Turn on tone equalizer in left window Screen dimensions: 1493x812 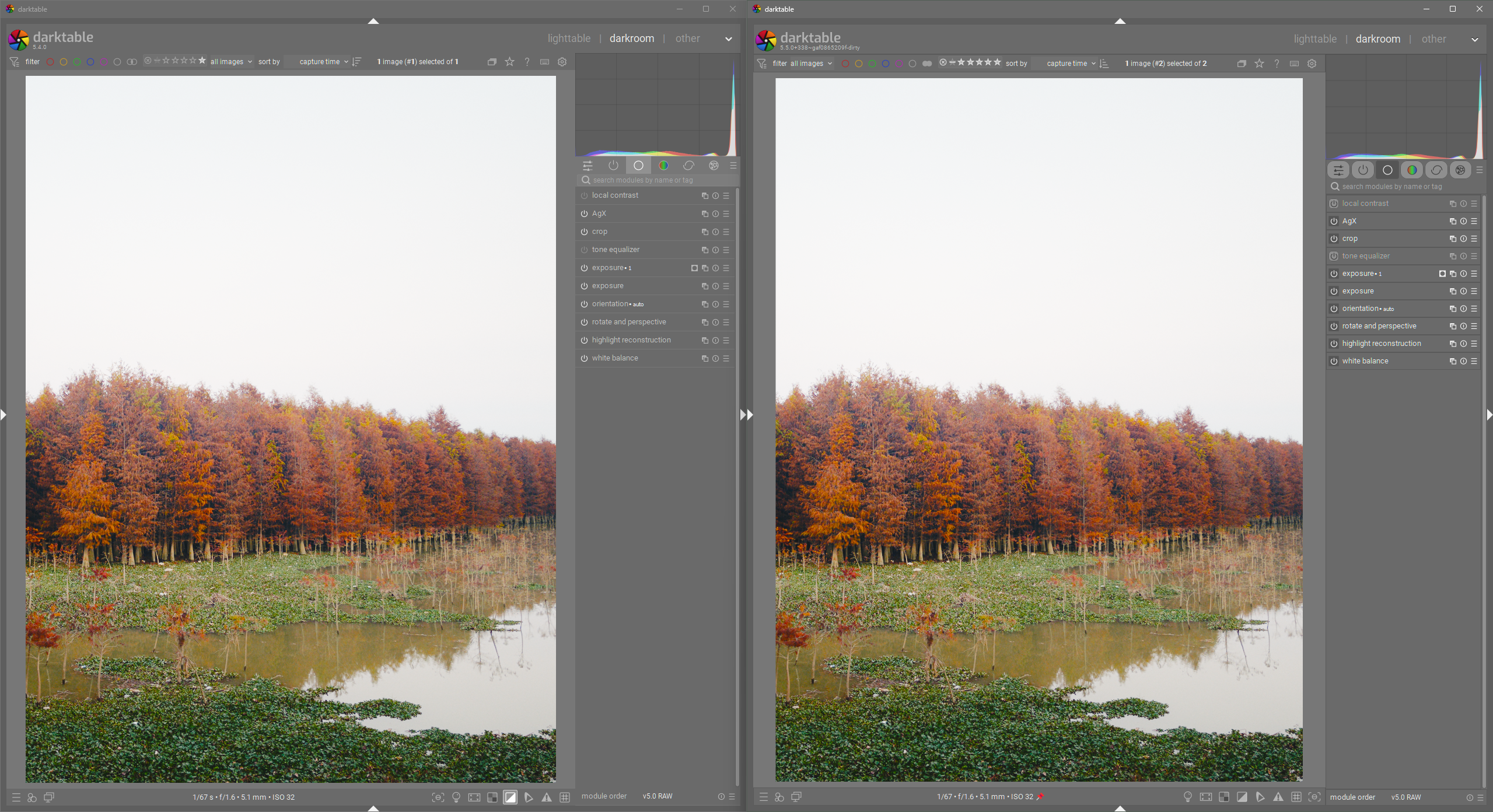pos(584,250)
